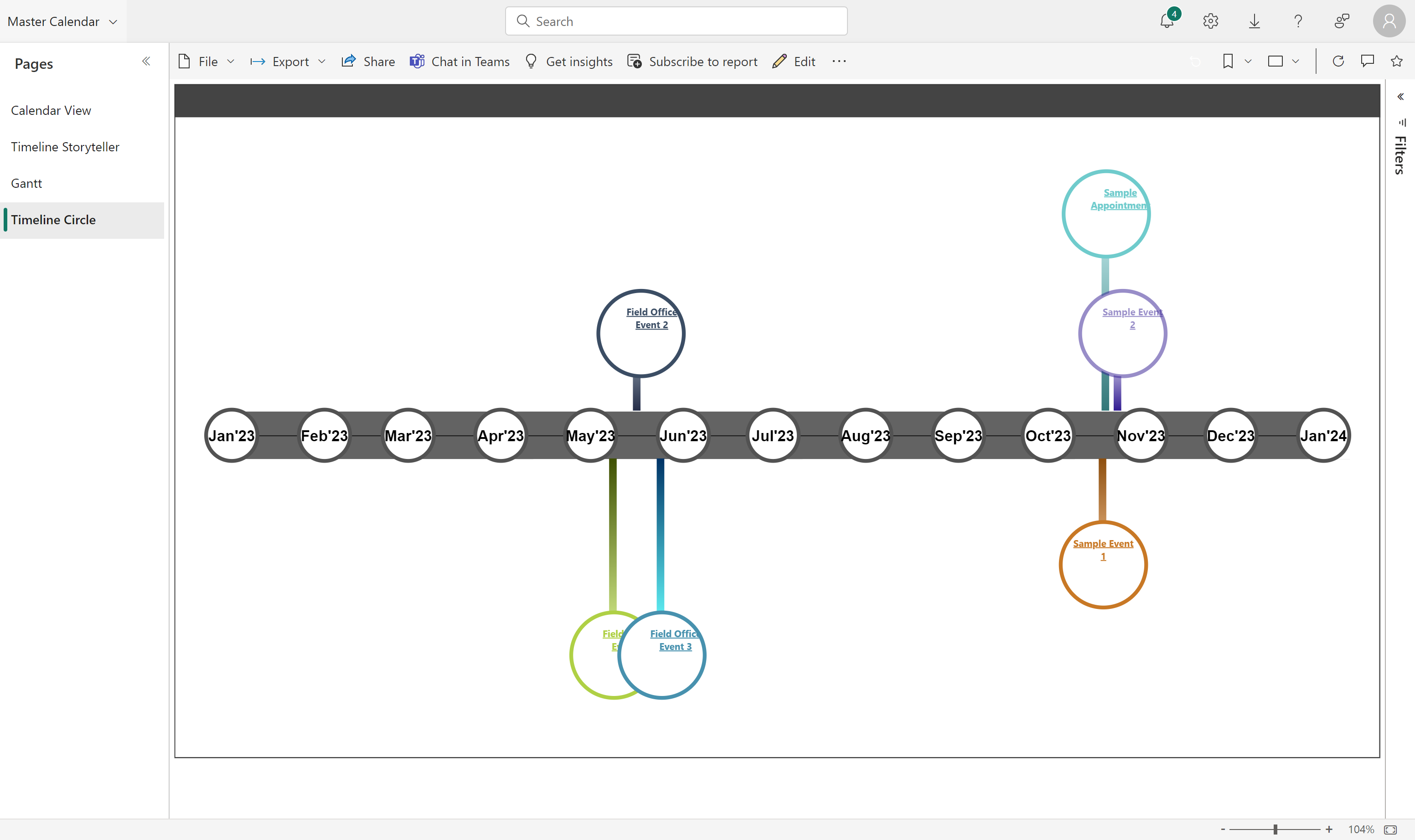Open the Sample Appointment link
1415x840 pixels.
(x=1120, y=199)
